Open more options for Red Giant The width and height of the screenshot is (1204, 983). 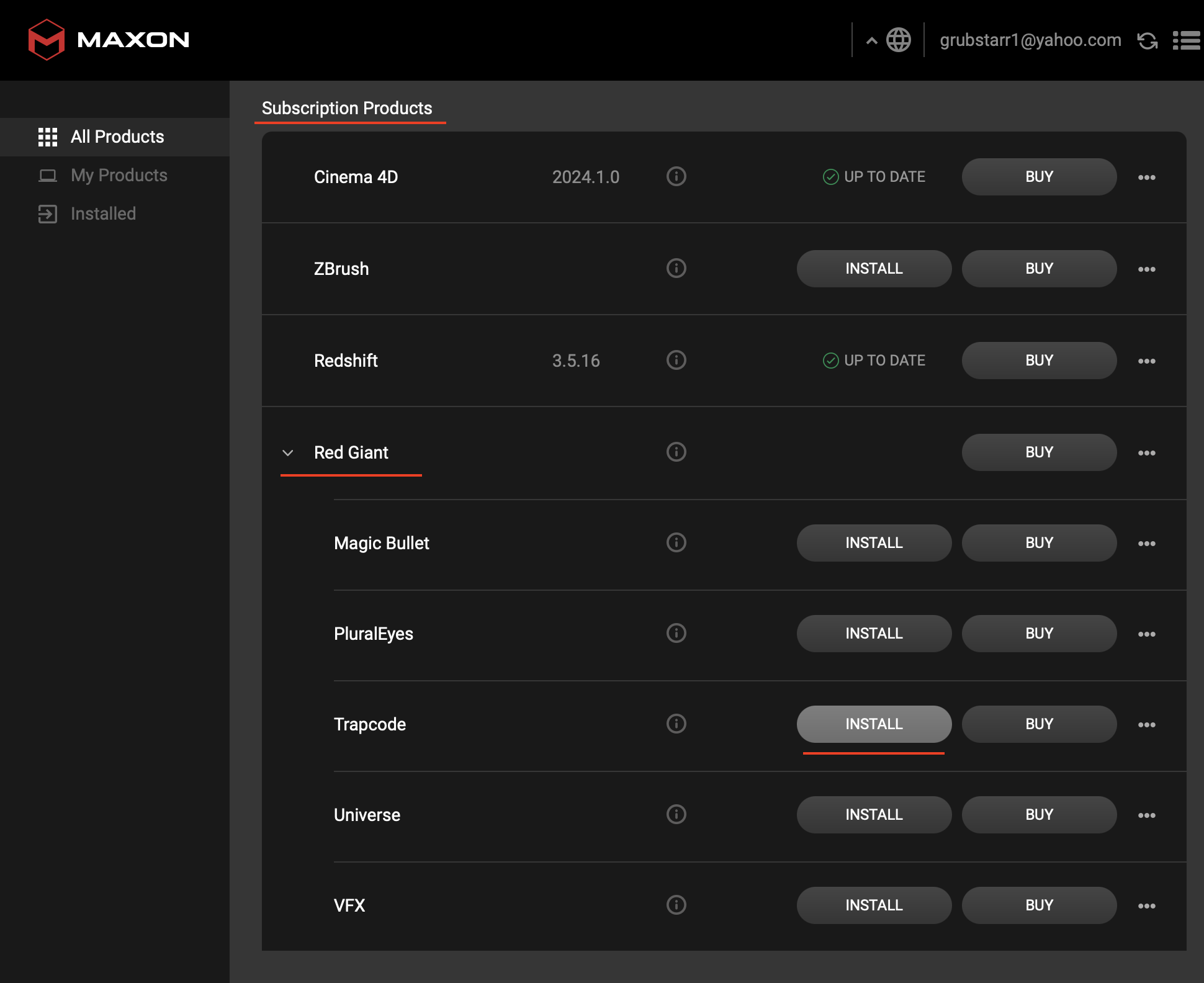click(1146, 453)
